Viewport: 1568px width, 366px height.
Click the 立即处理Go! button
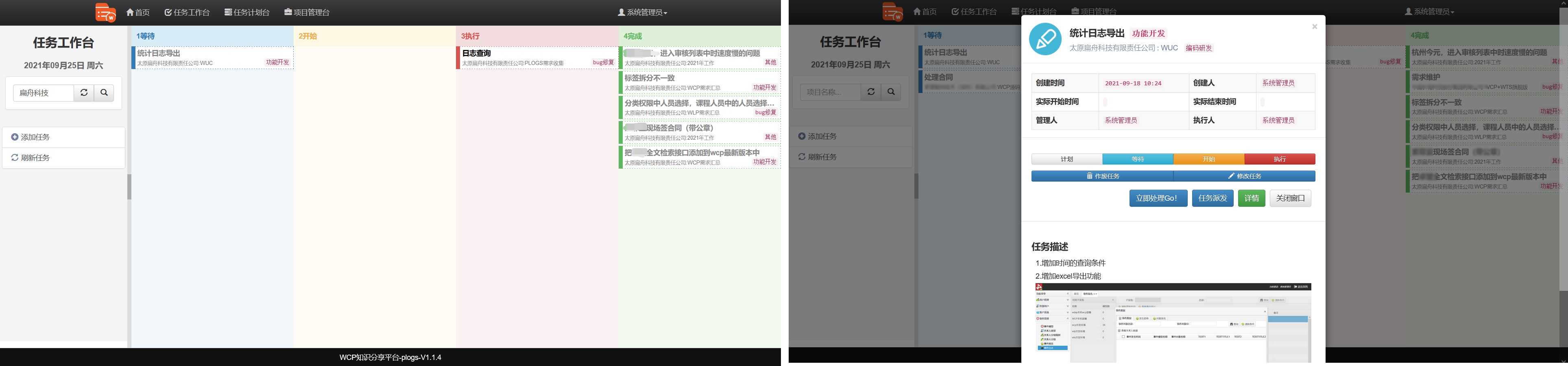pos(1158,198)
